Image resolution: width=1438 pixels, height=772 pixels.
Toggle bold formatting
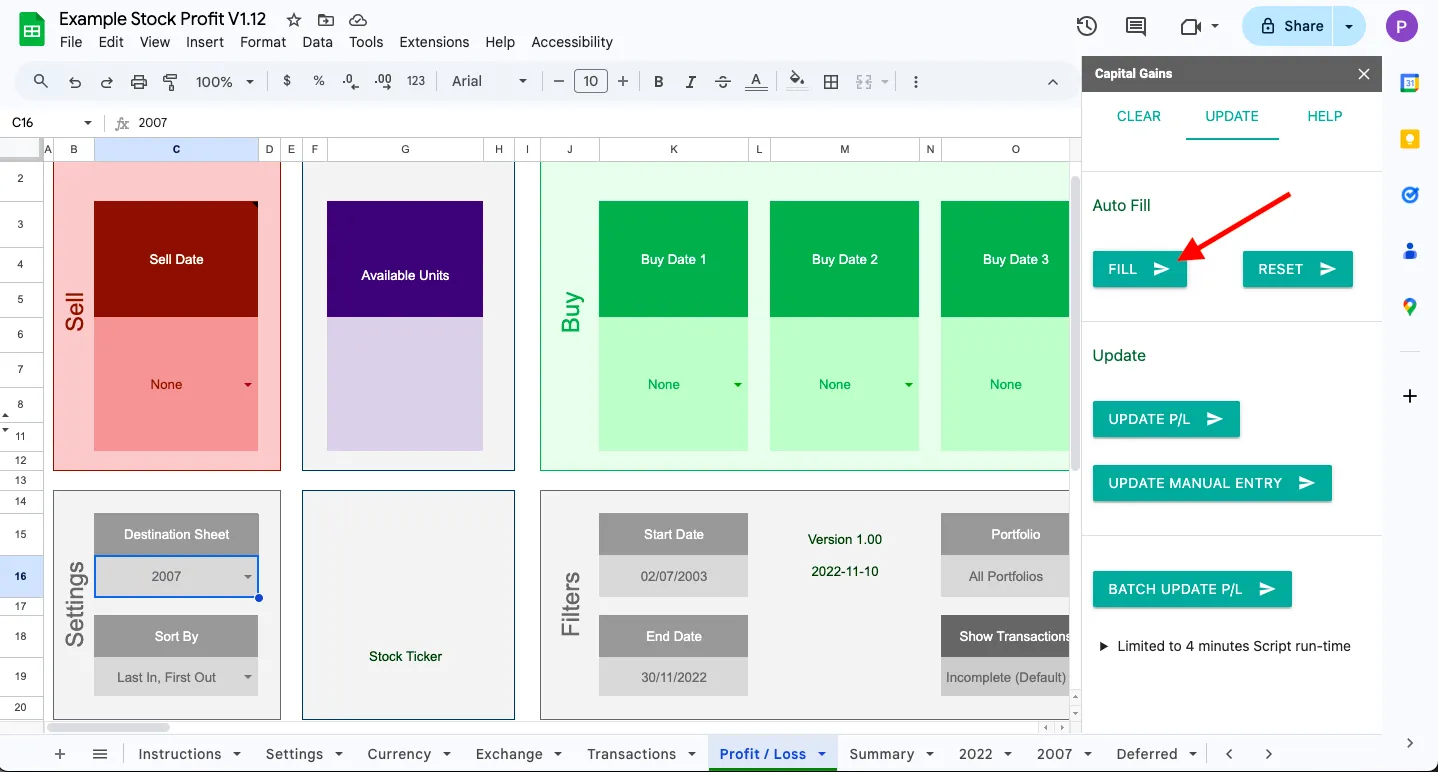[658, 82]
